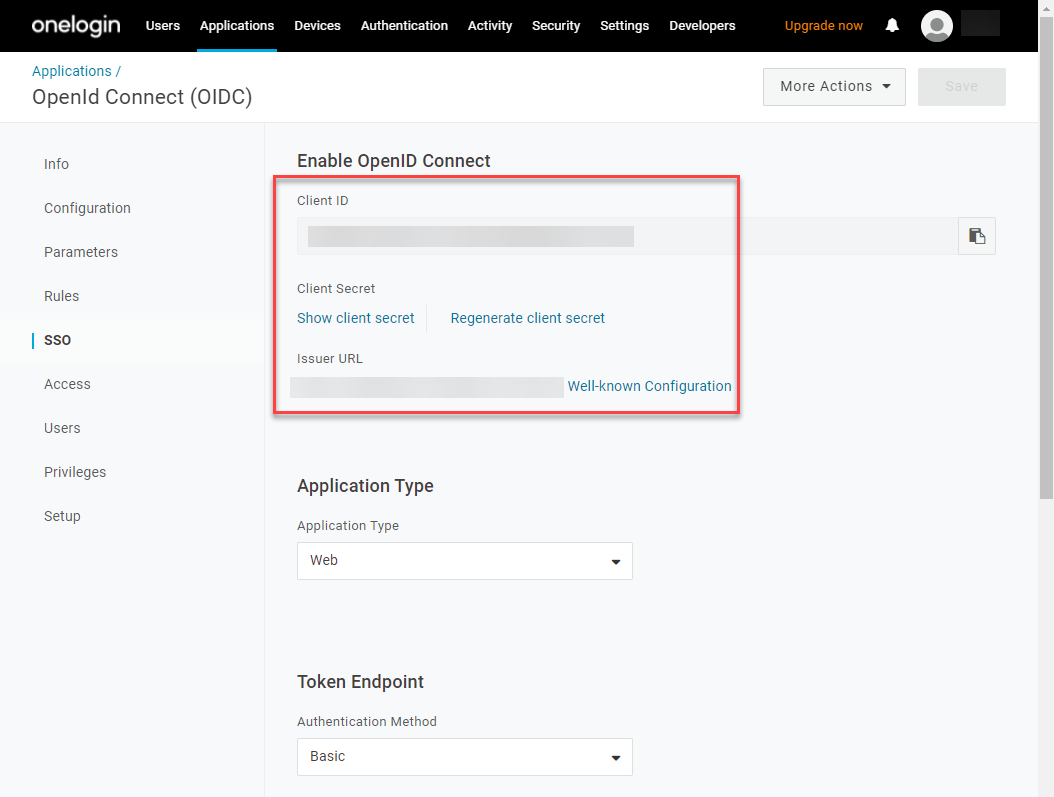Go back via Applications breadcrumb
The image size is (1054, 797).
72,71
